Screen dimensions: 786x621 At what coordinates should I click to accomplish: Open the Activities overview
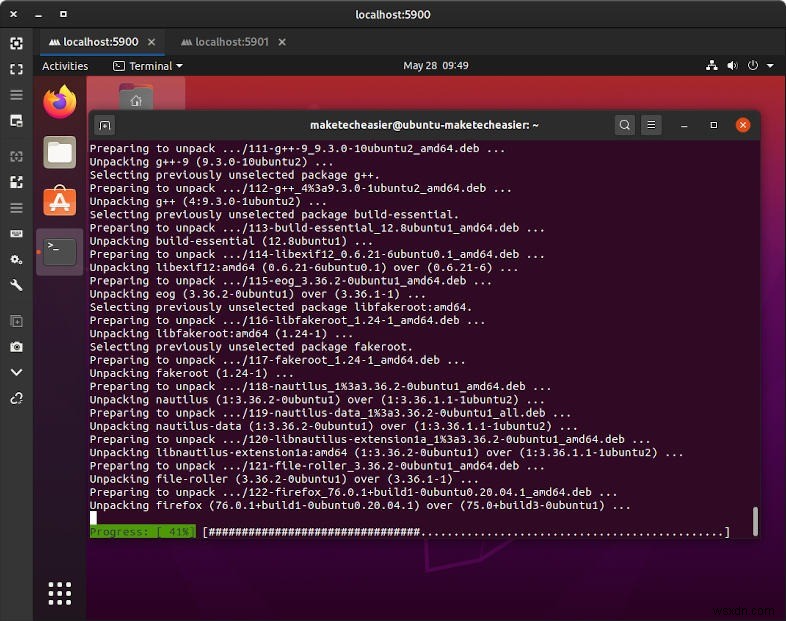[x=65, y=66]
